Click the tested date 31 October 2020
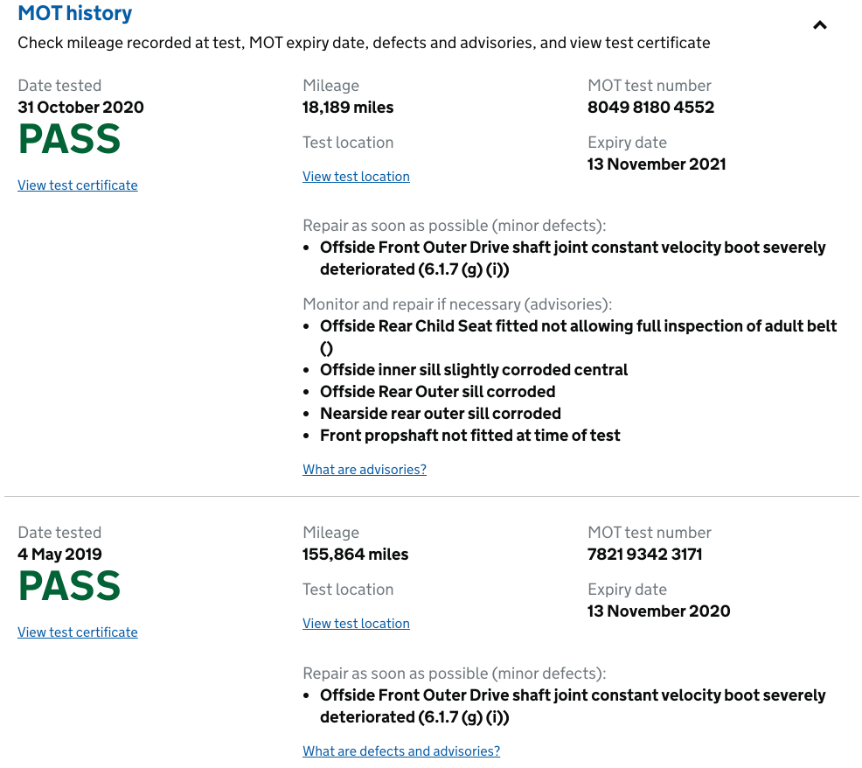 click(x=81, y=108)
